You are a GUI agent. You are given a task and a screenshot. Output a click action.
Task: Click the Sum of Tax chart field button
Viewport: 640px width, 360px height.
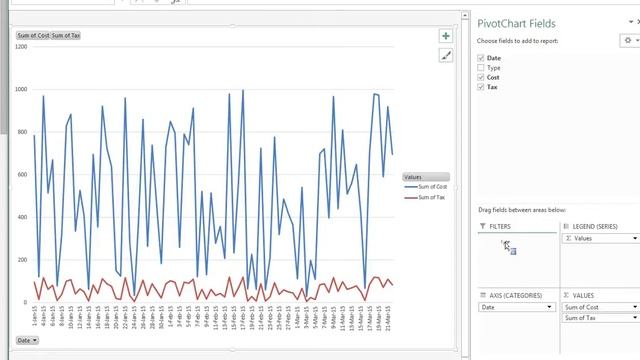click(x=65, y=36)
